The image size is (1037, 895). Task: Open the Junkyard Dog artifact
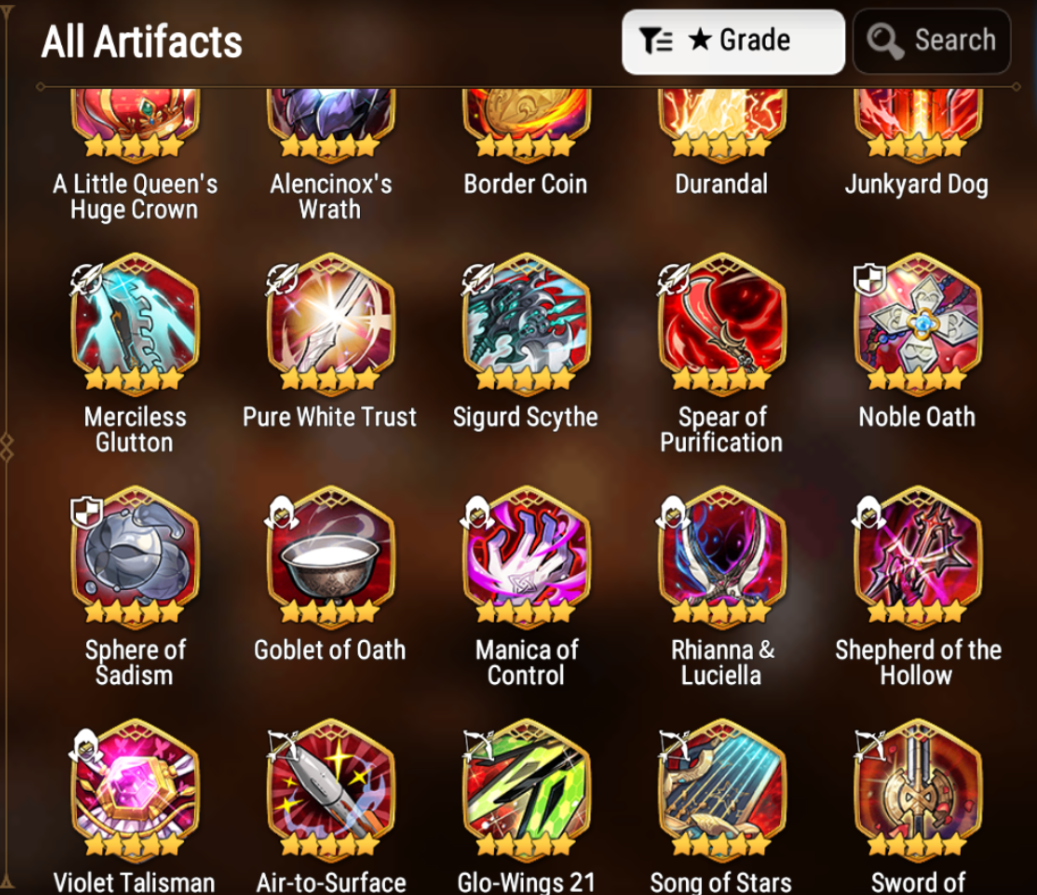[917, 124]
